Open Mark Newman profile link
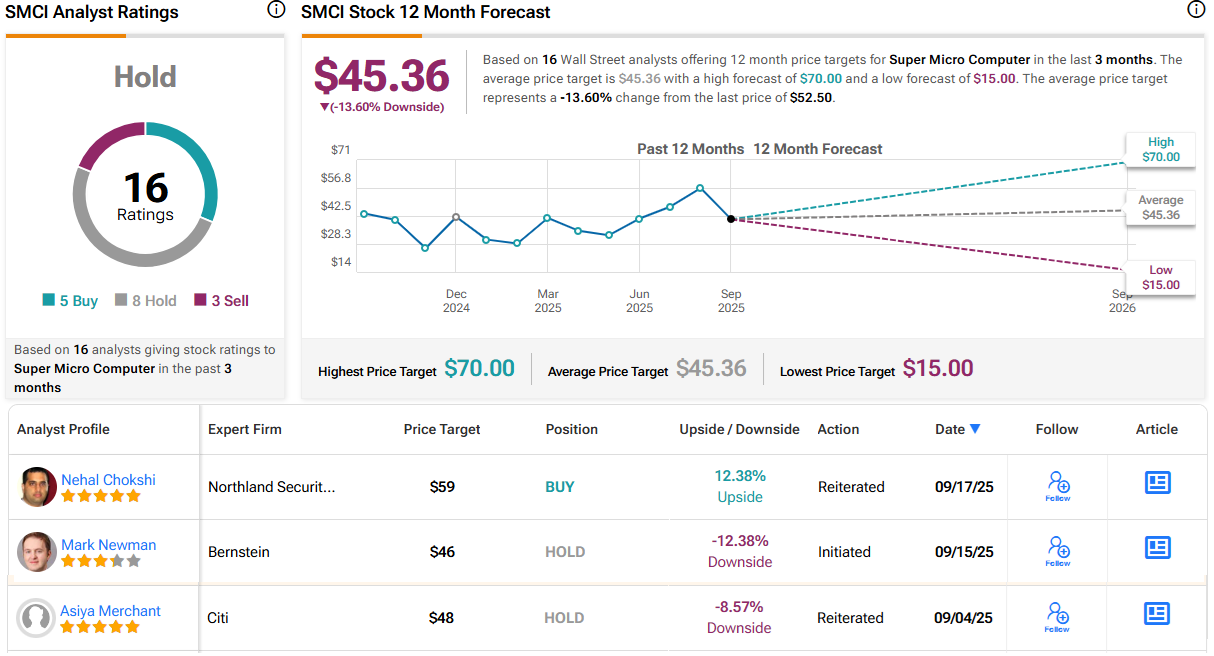 pos(108,545)
